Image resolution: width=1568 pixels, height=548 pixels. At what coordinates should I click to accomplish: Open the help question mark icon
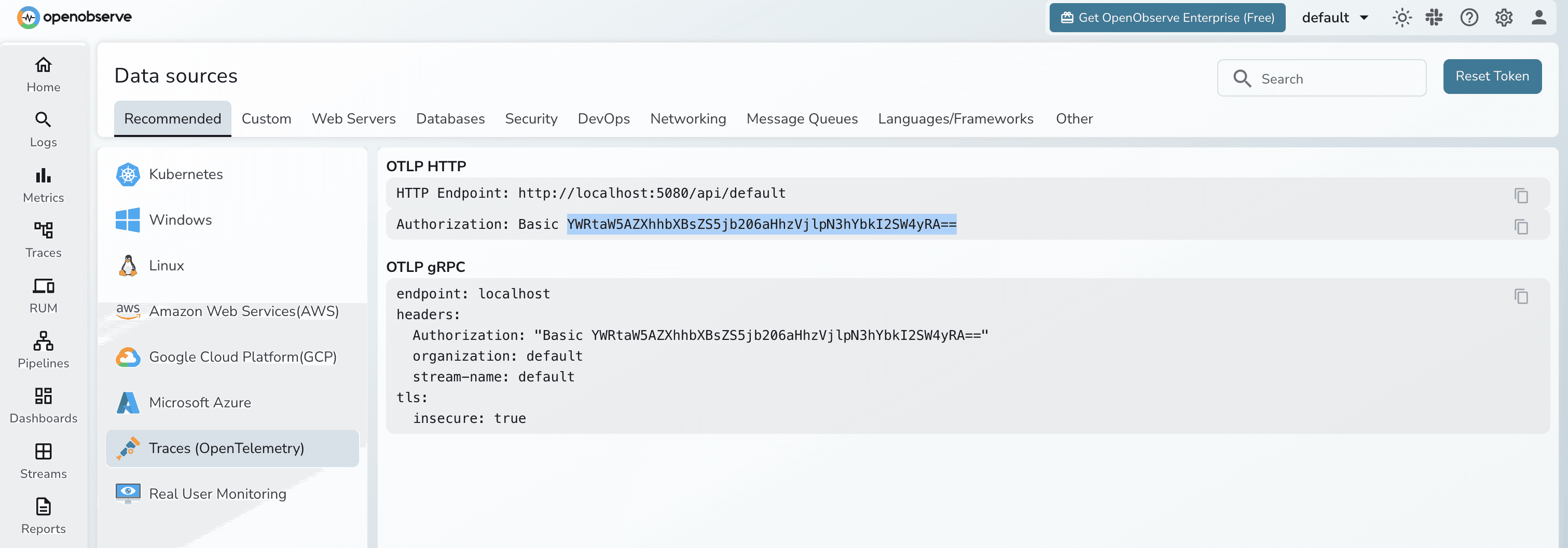[1469, 17]
